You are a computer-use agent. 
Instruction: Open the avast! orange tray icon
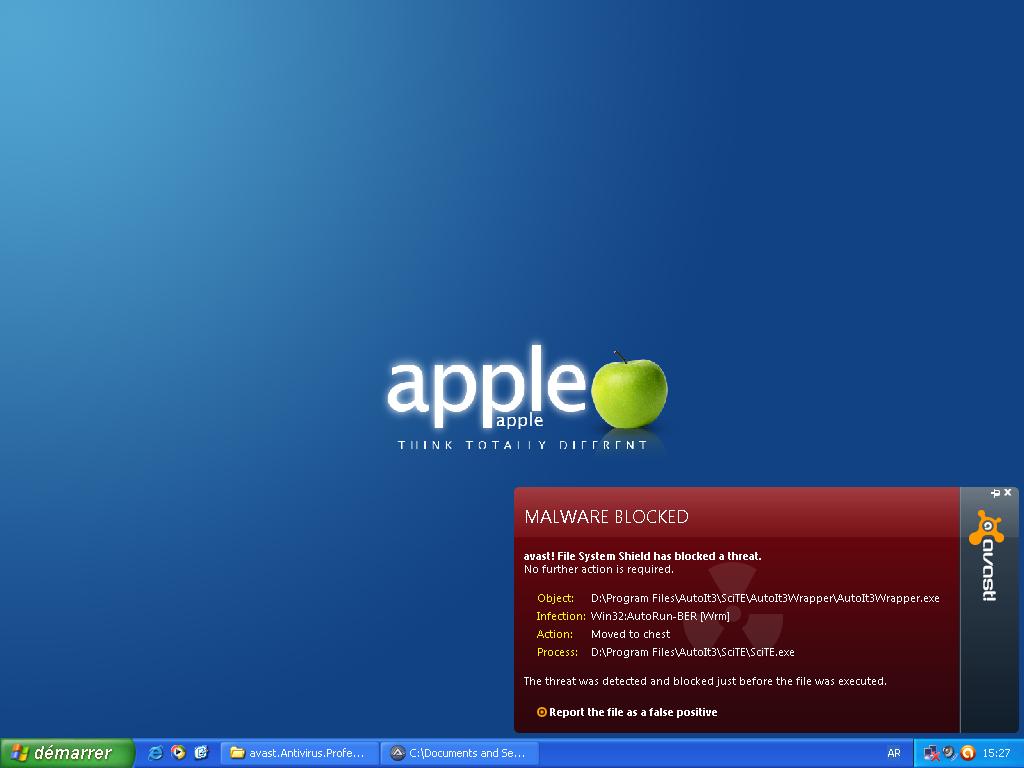[968, 753]
